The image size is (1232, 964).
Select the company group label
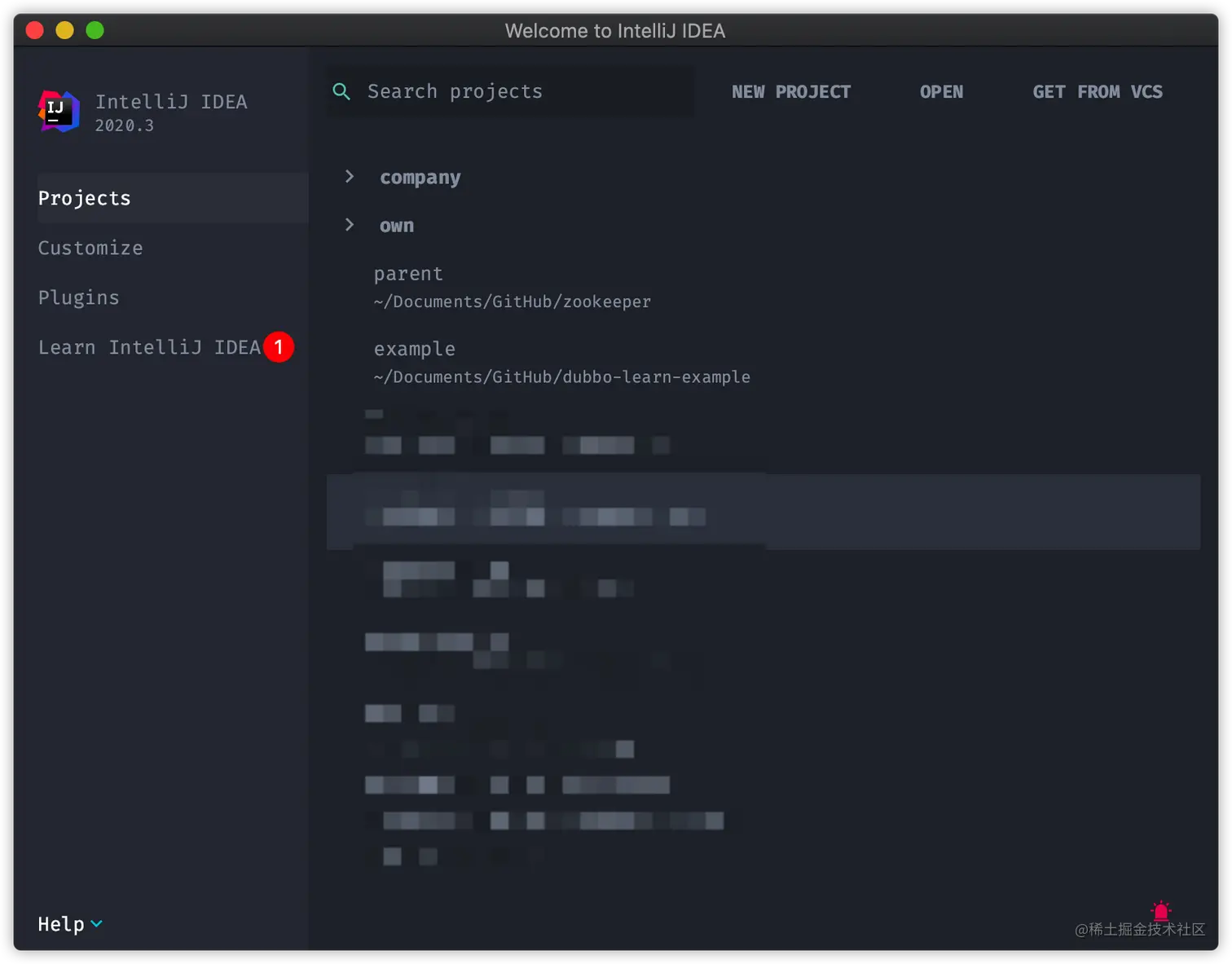[x=420, y=178]
